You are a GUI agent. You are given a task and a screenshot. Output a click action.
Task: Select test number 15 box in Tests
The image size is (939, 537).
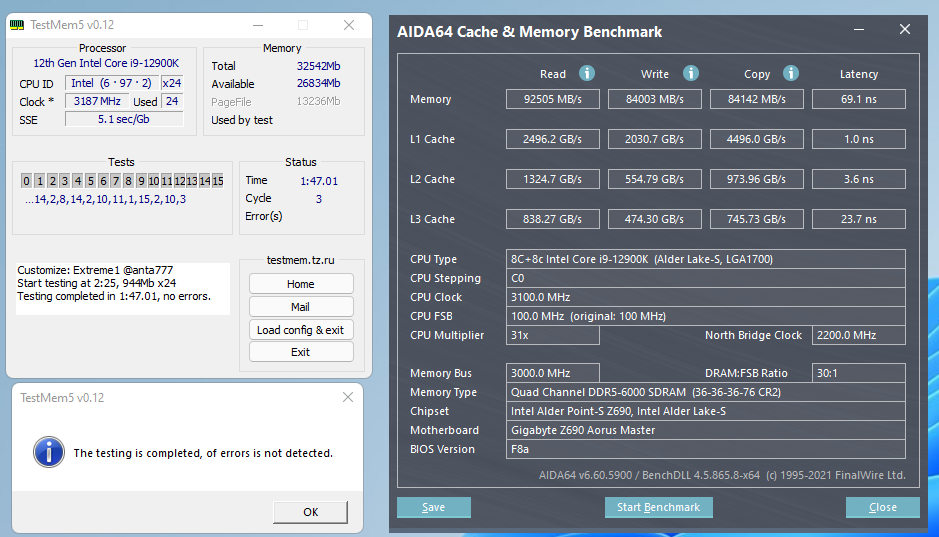click(x=218, y=181)
